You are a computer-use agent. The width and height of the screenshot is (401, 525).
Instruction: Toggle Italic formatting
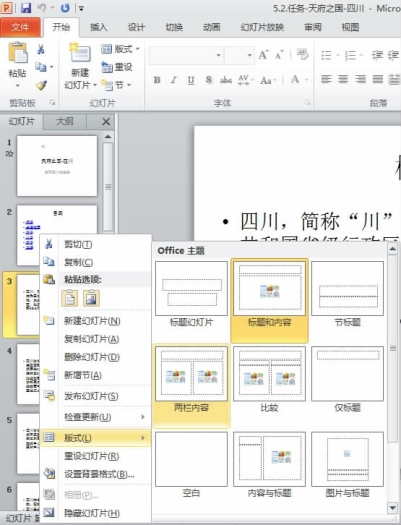[x=174, y=80]
